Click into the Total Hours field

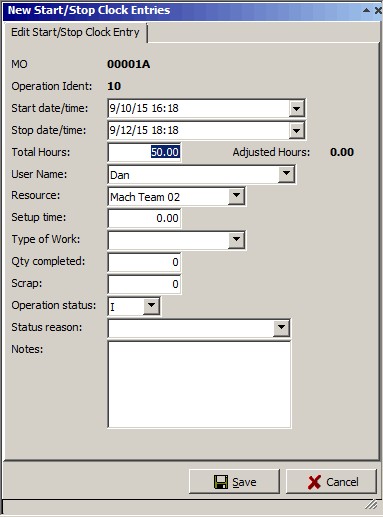point(144,152)
